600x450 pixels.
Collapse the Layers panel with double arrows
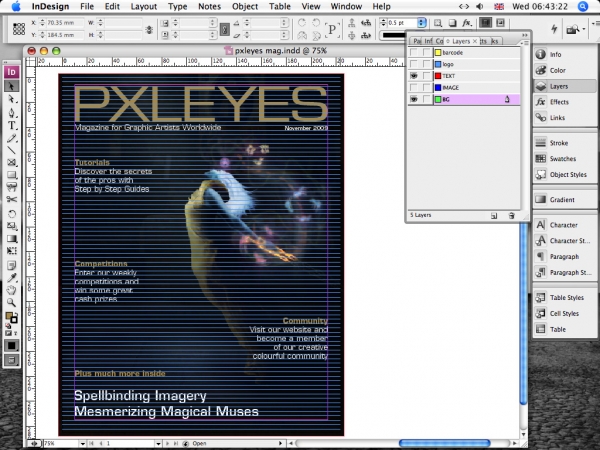pos(524,35)
